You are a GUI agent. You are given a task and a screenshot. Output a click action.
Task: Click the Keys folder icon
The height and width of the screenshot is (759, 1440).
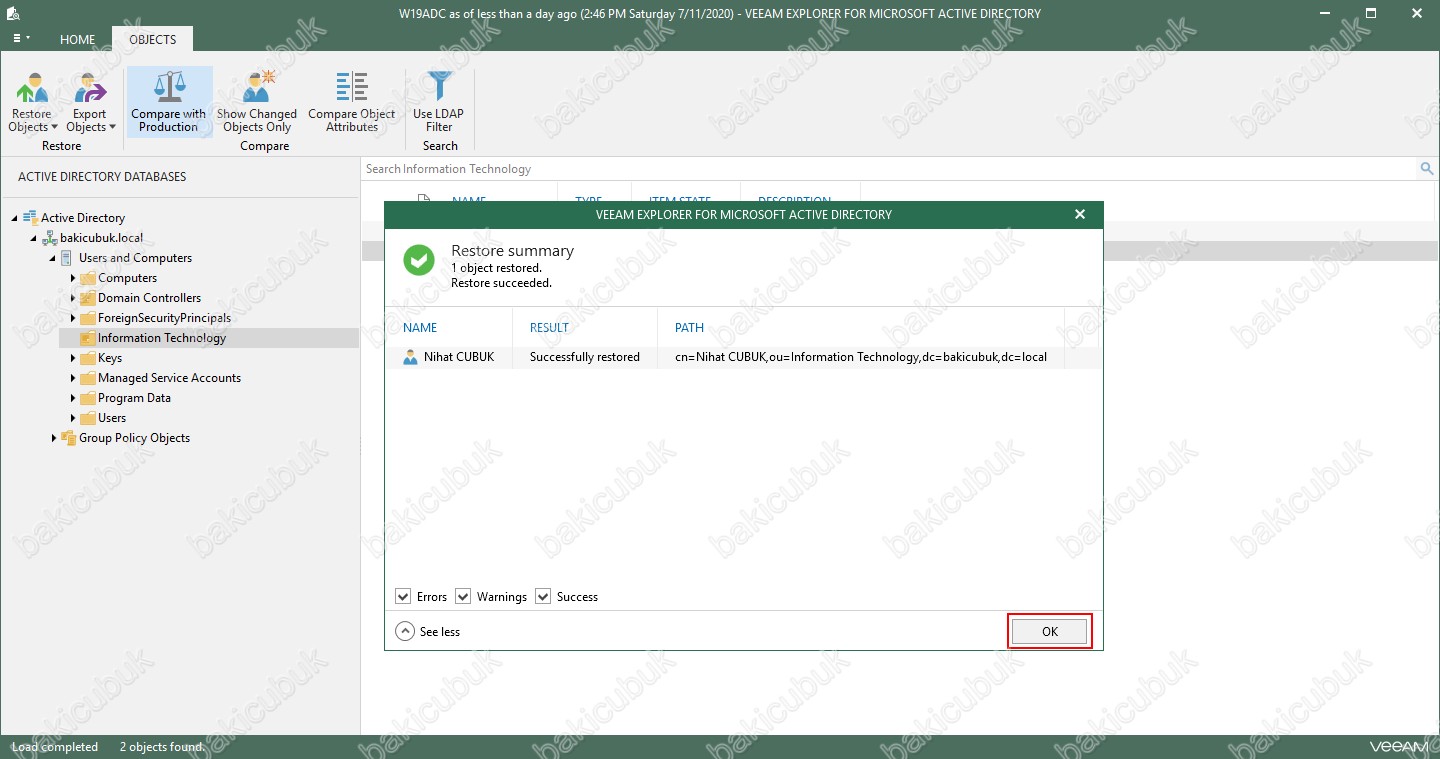pyautogui.click(x=87, y=358)
